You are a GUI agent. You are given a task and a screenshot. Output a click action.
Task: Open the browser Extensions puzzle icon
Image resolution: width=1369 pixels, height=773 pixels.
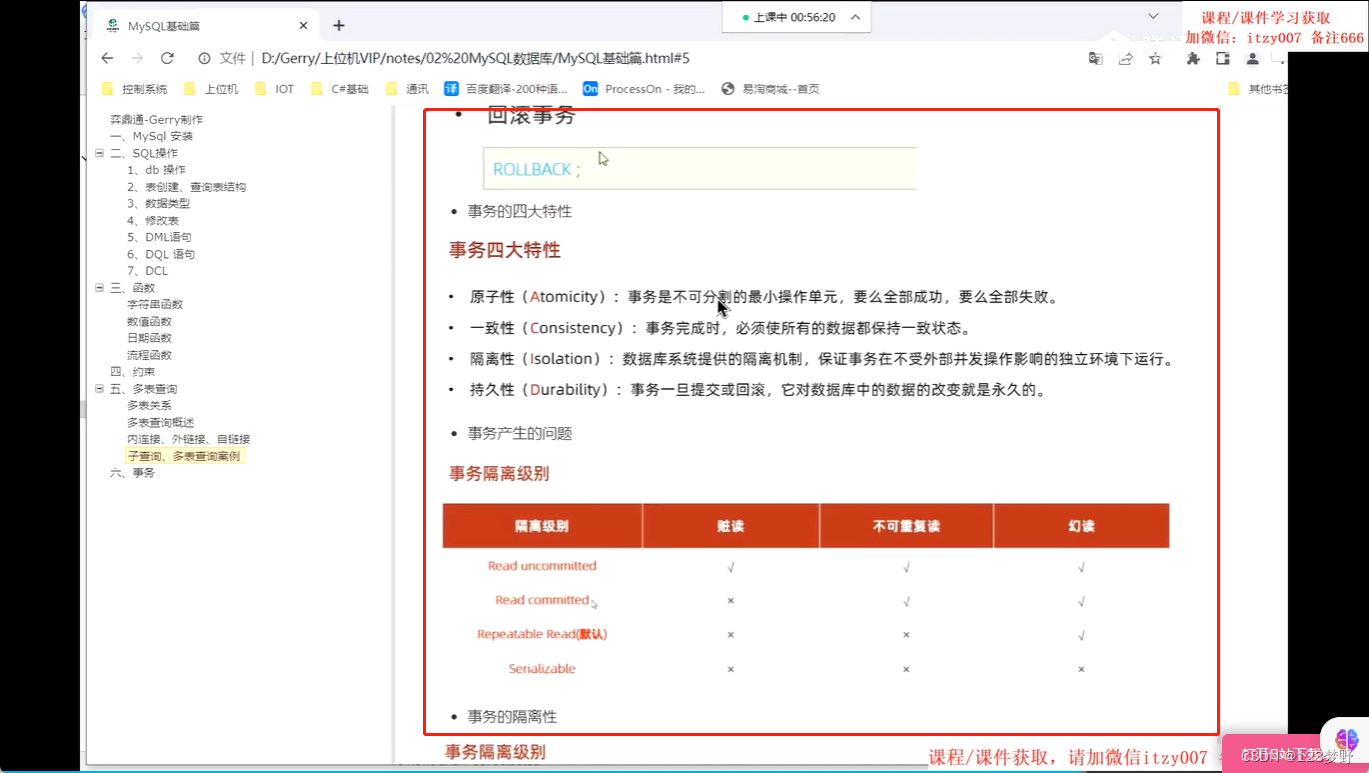(x=1192, y=59)
